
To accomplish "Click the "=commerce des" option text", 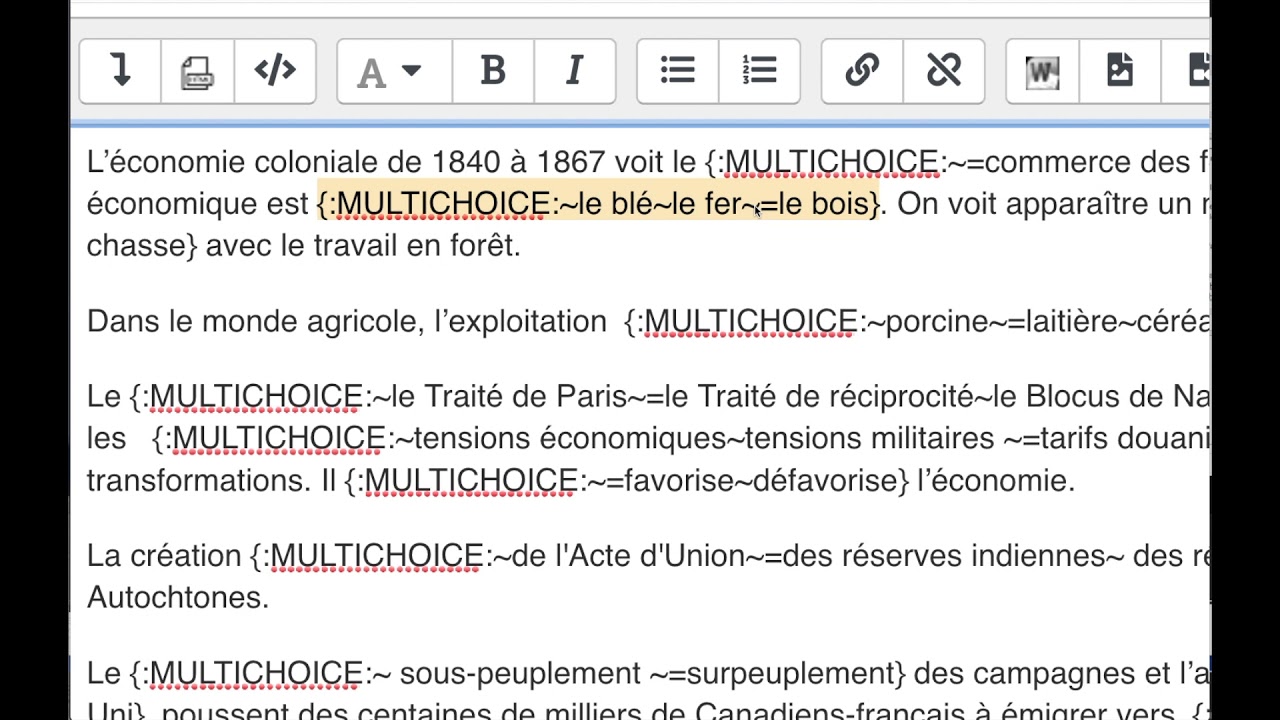I will (x=1078, y=162).
